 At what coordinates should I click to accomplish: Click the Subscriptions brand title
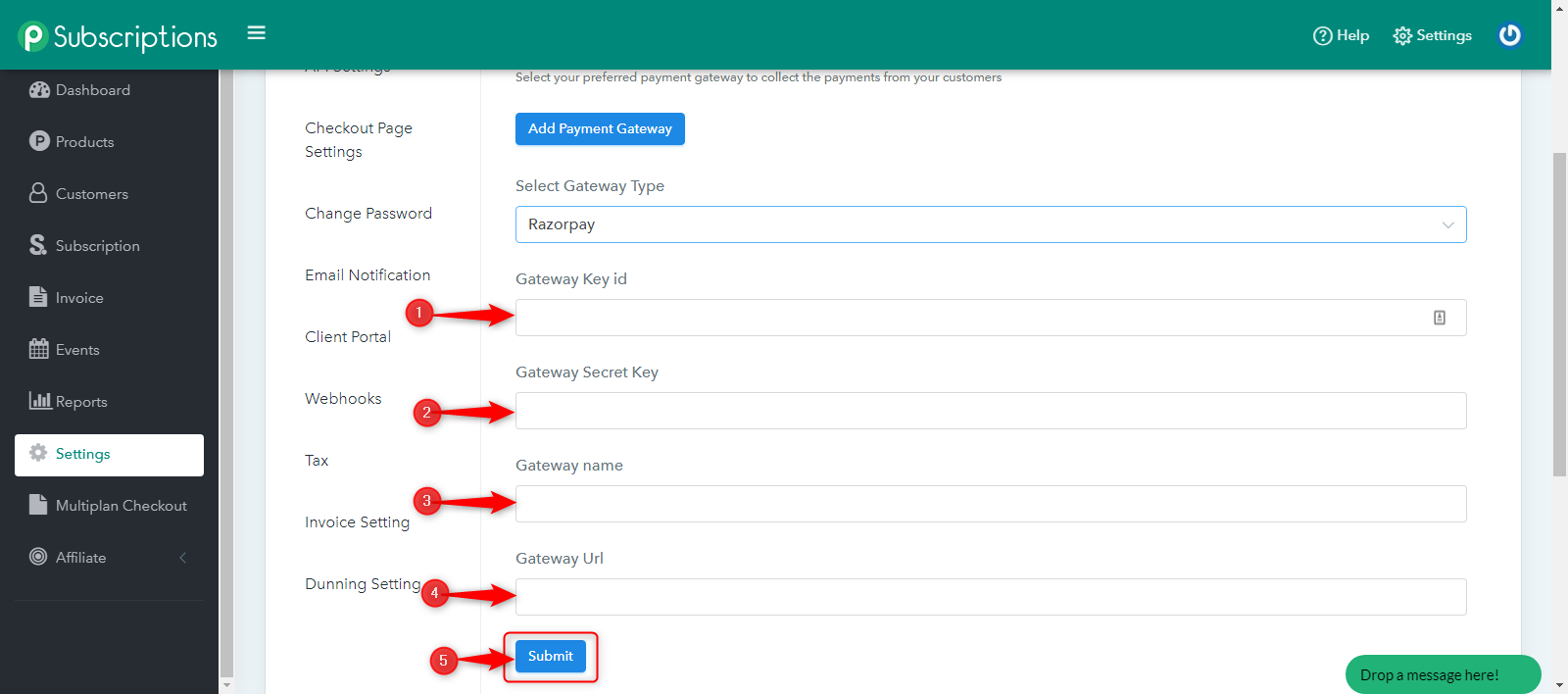click(135, 37)
